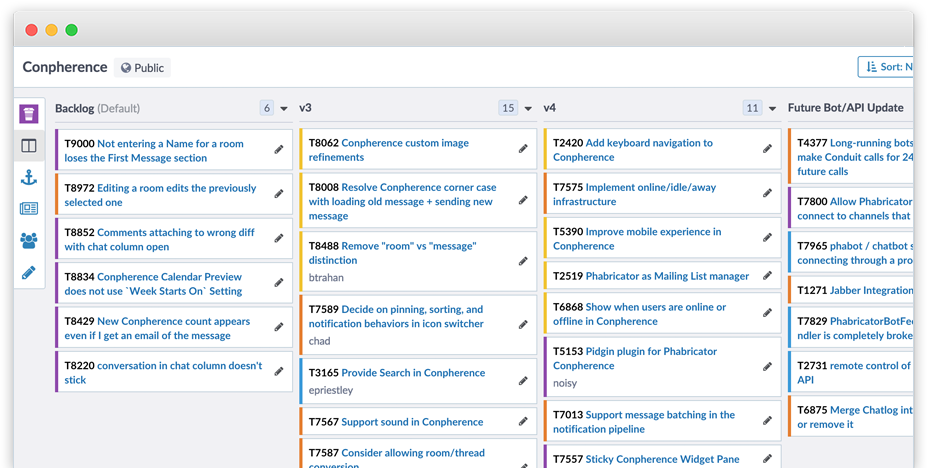Screen dimensions: 928x468
Task: Edit task T8062 with its pencil icon
Action: (x=523, y=149)
